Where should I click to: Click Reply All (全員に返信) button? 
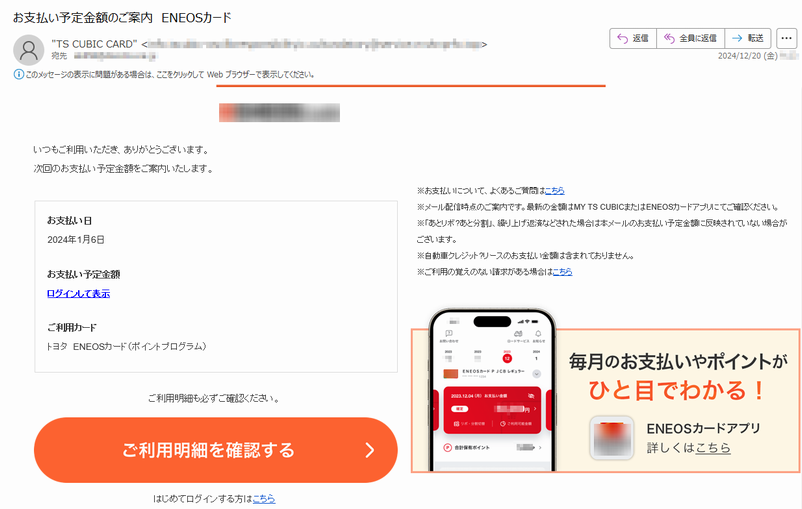(x=690, y=38)
